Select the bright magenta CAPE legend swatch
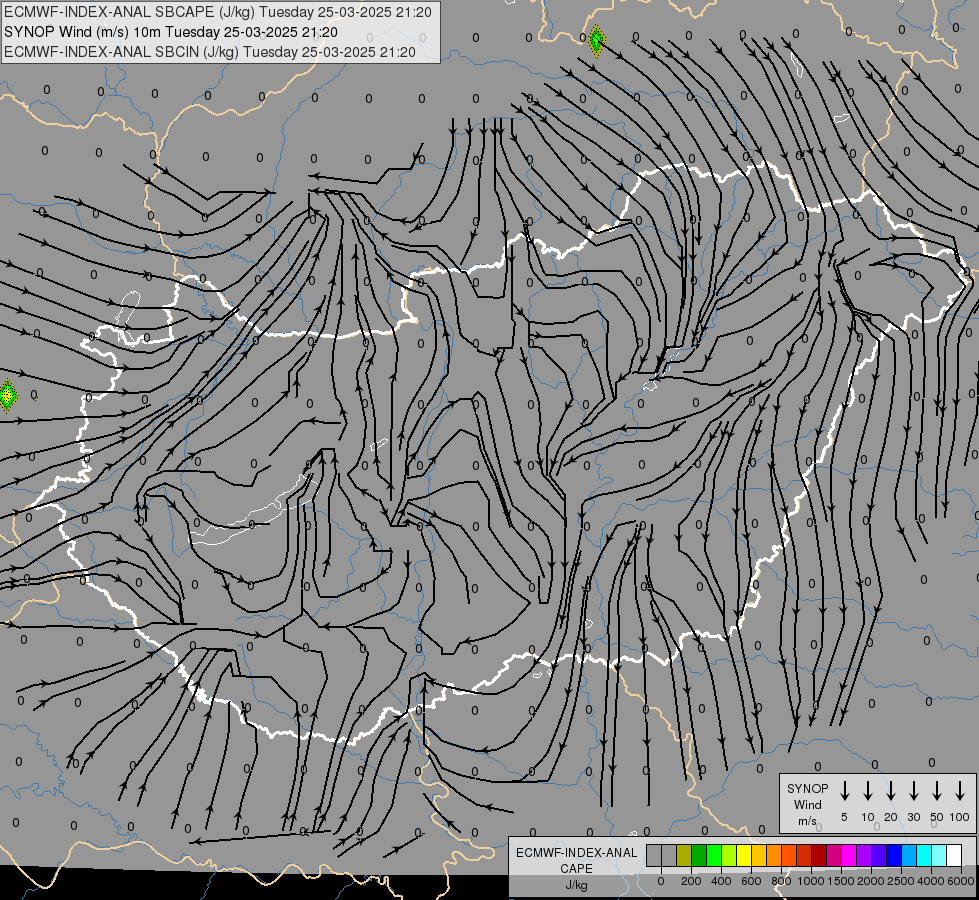Screen dimensions: 979x900 pos(849,855)
